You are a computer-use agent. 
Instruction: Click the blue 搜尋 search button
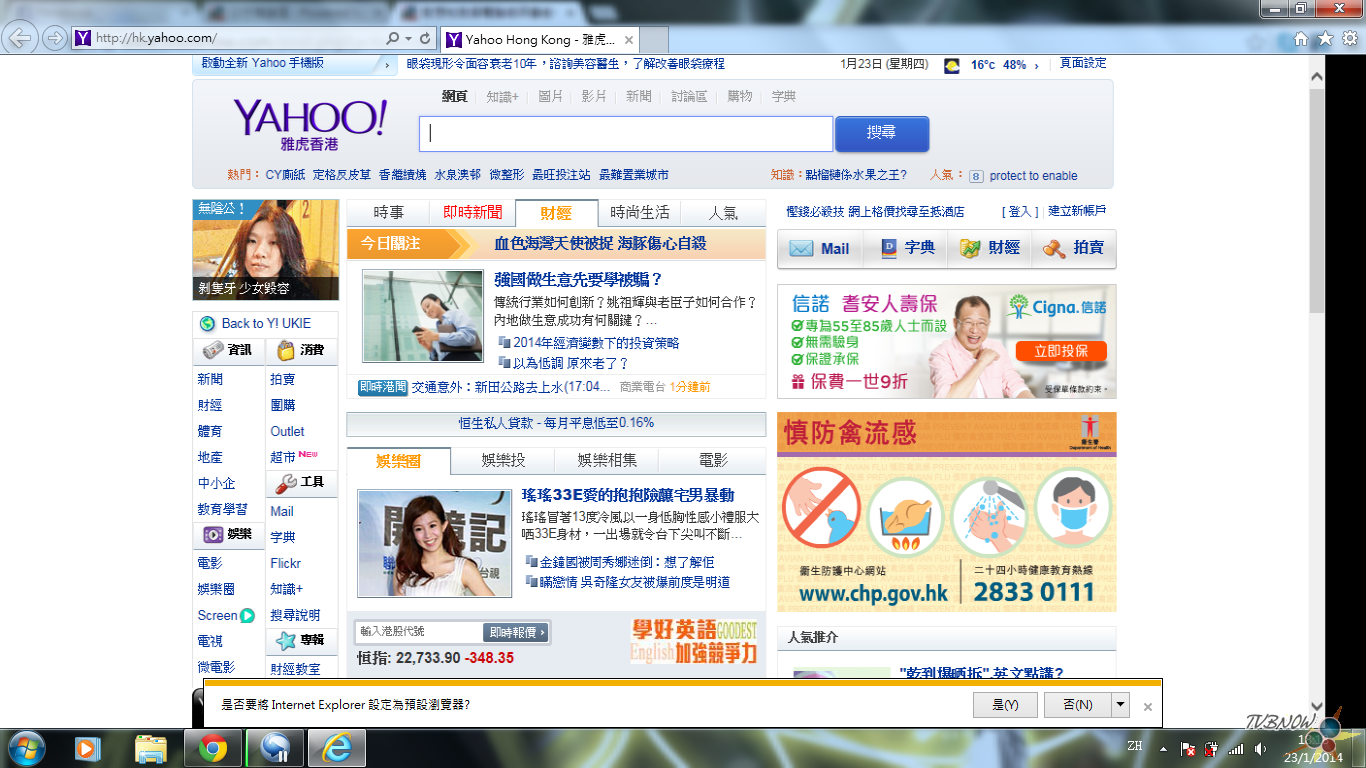coord(882,133)
